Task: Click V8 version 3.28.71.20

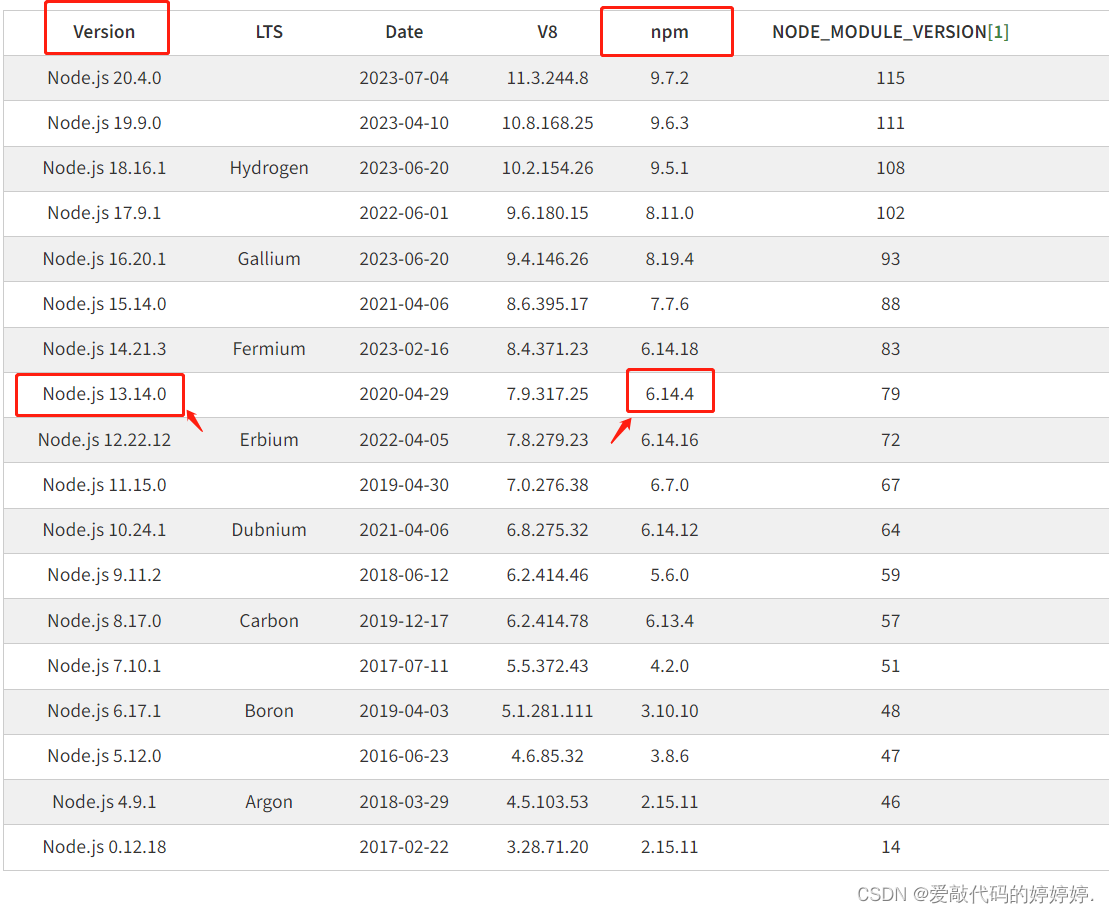Action: point(547,847)
